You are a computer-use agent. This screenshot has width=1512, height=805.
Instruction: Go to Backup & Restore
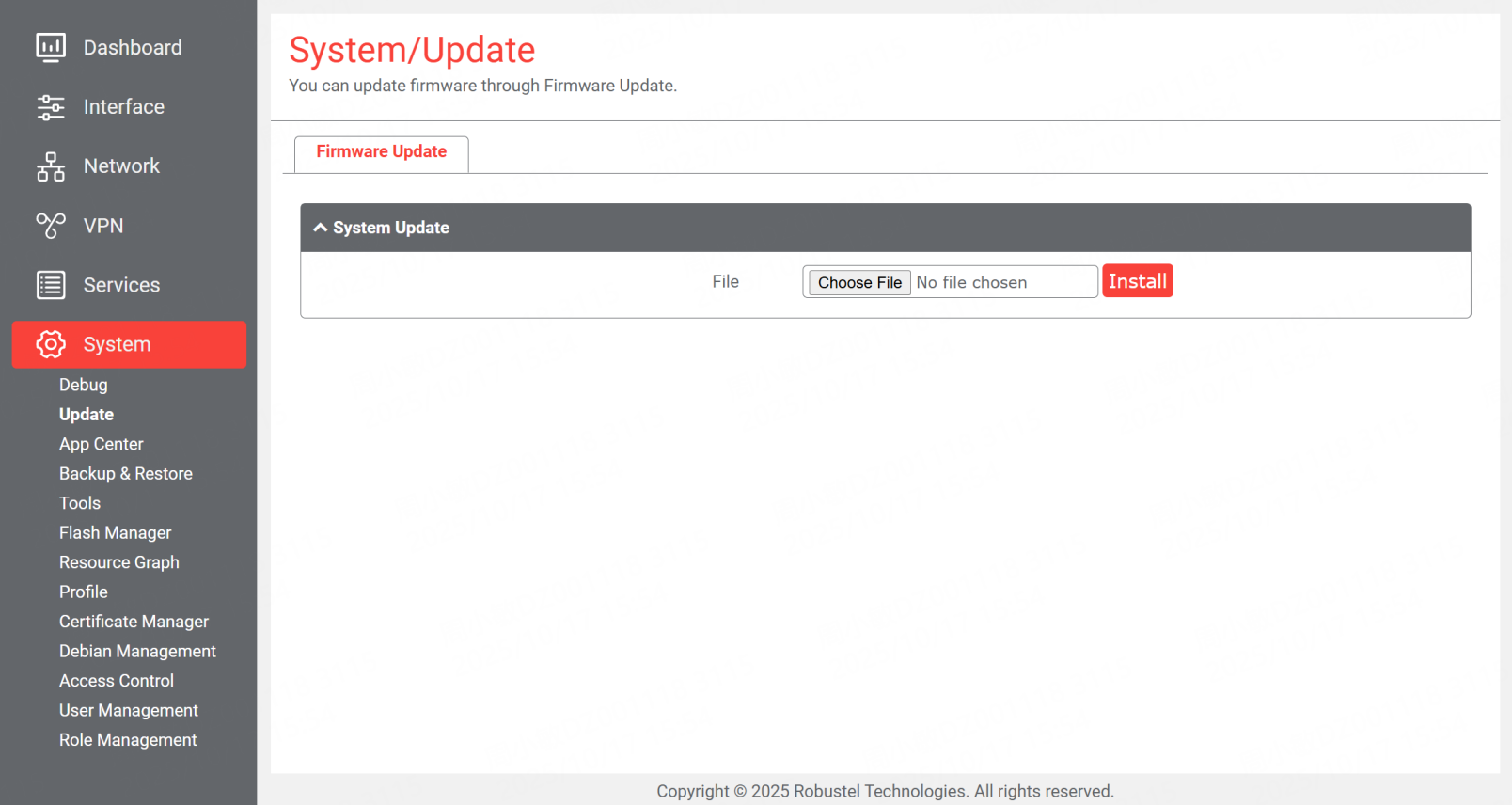click(x=126, y=474)
